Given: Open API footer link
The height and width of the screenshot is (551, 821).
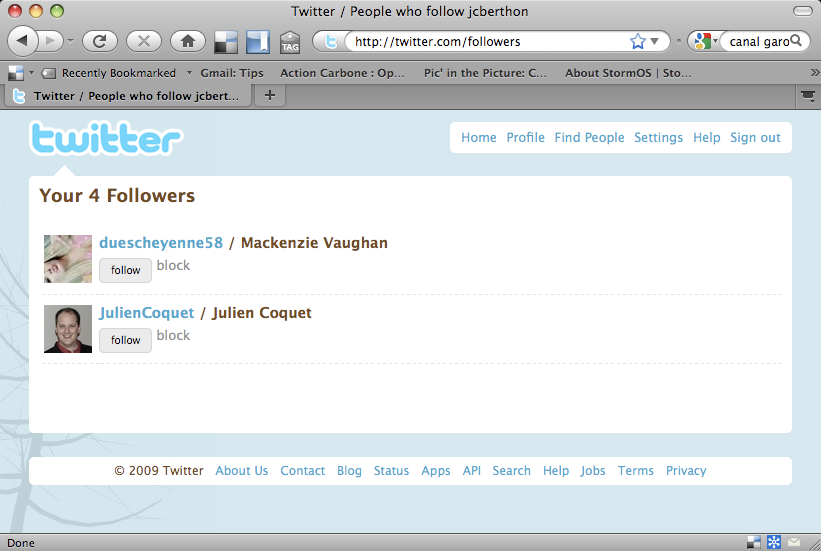Looking at the screenshot, I should (x=471, y=471).
